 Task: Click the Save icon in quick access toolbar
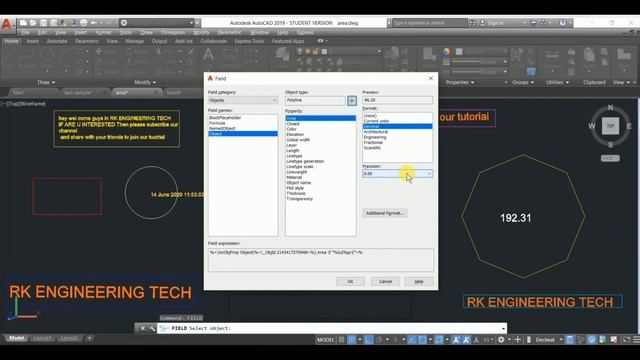click(43, 23)
